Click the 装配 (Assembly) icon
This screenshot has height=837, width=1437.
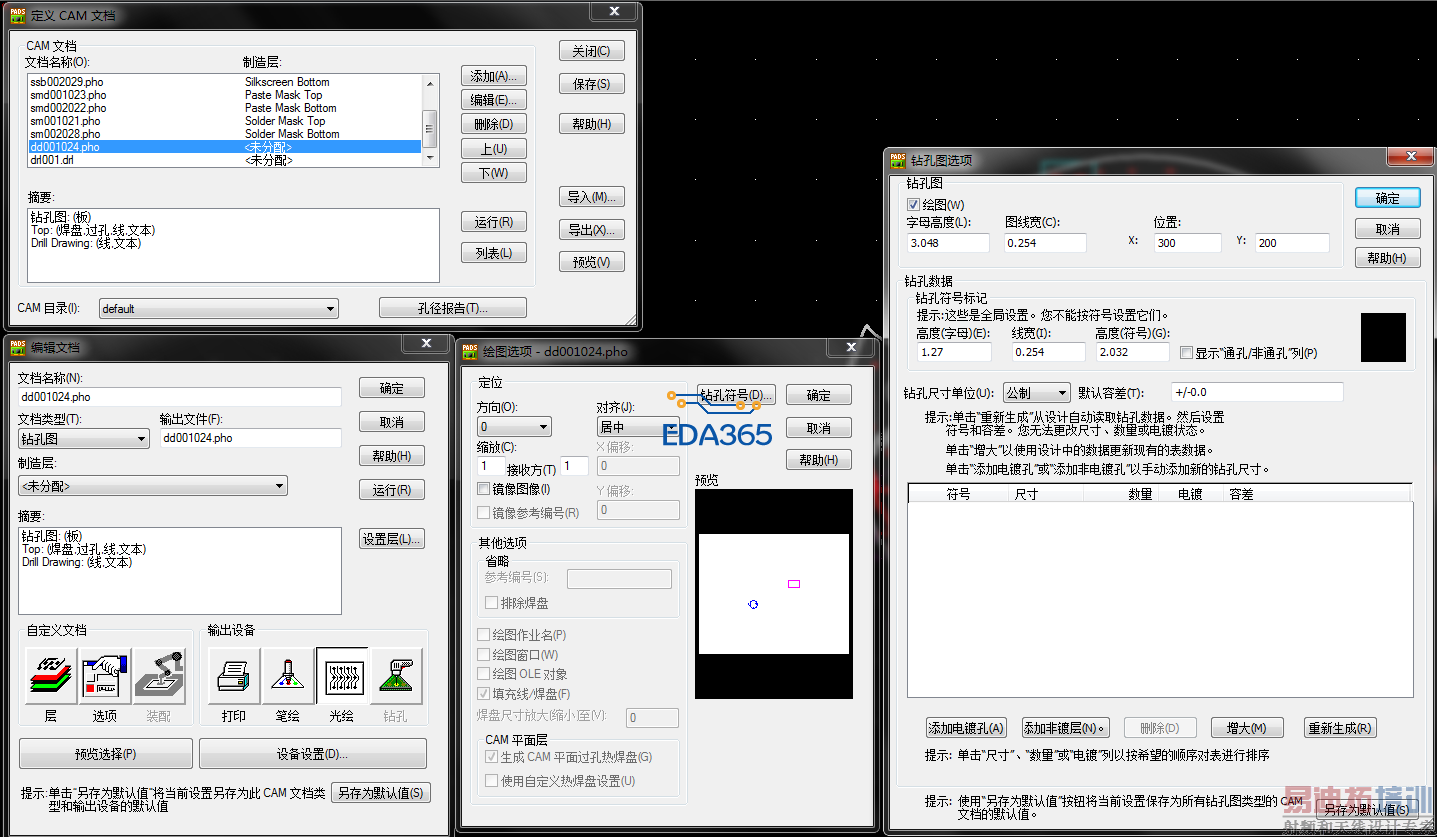159,676
